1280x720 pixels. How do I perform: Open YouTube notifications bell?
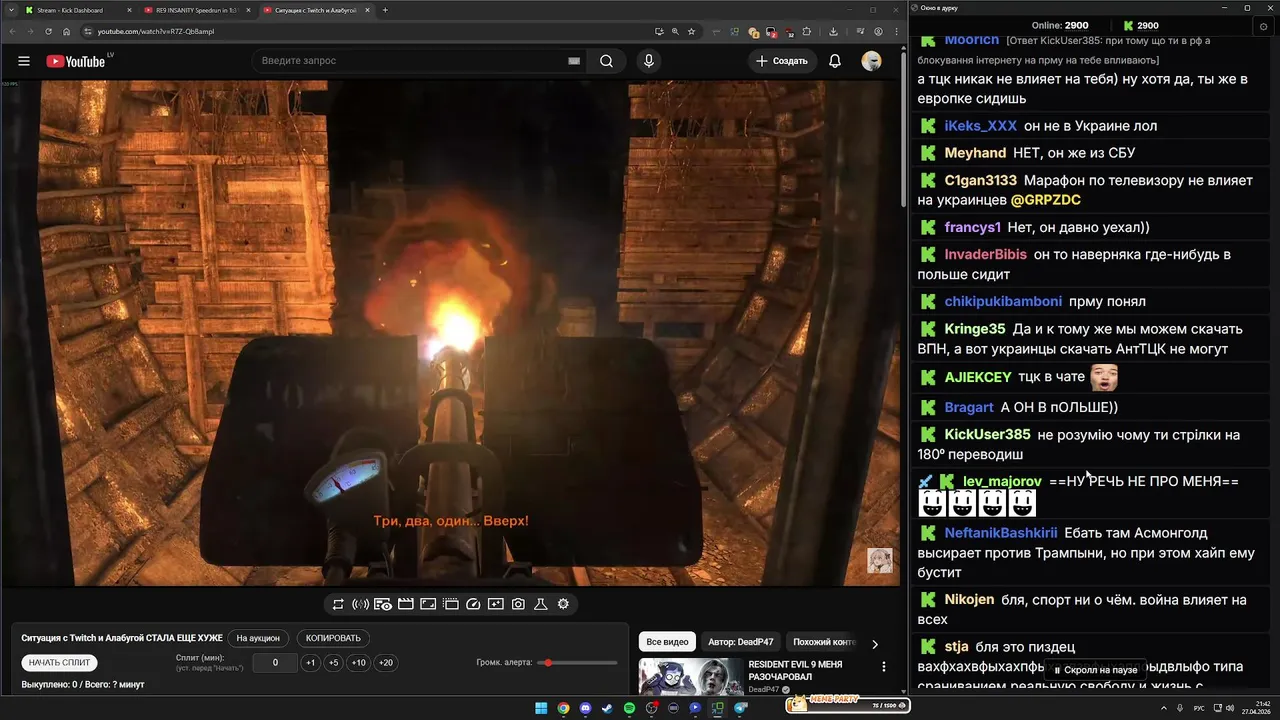click(x=835, y=61)
